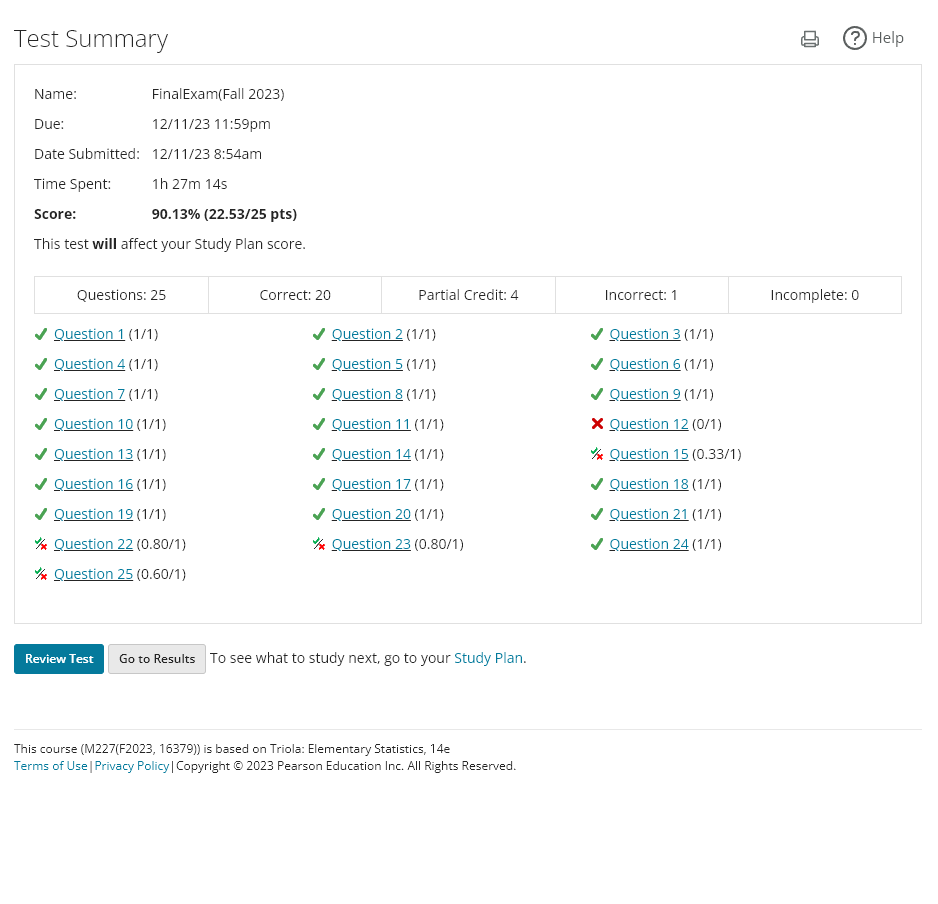Click the printer icon
This screenshot has width=938, height=904.
tap(810, 39)
